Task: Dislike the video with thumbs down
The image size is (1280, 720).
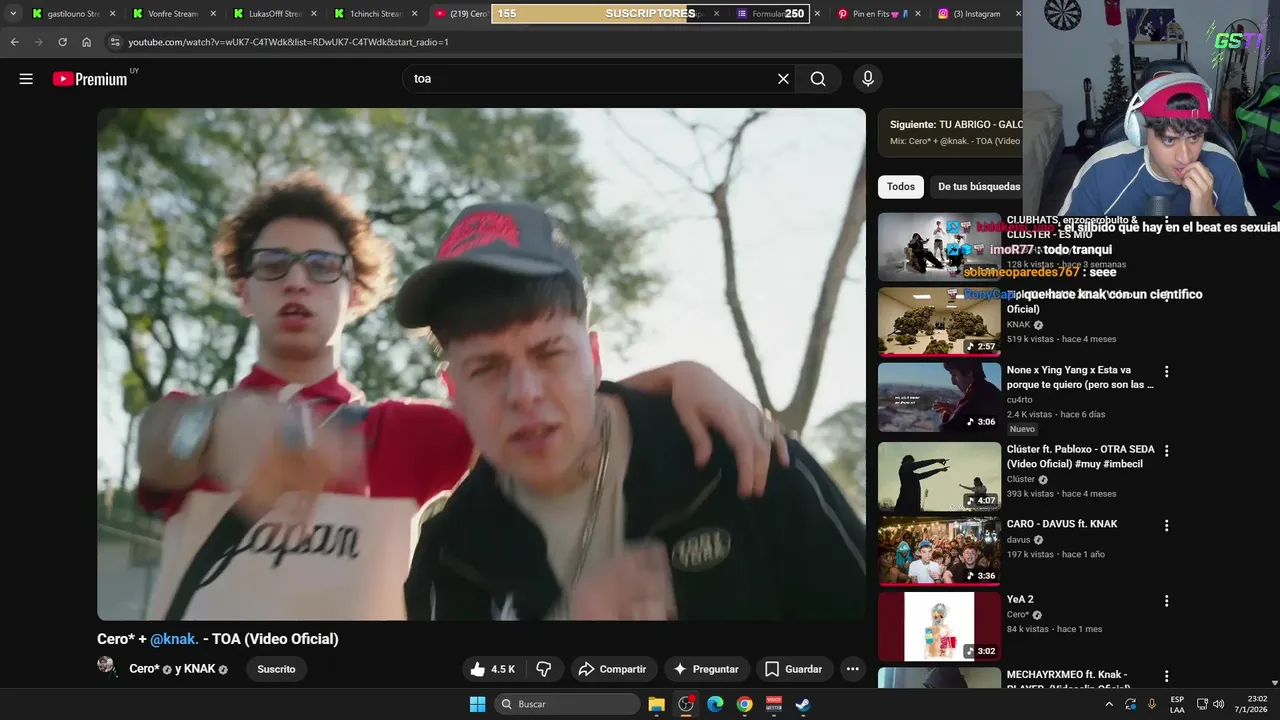Action: (544, 669)
